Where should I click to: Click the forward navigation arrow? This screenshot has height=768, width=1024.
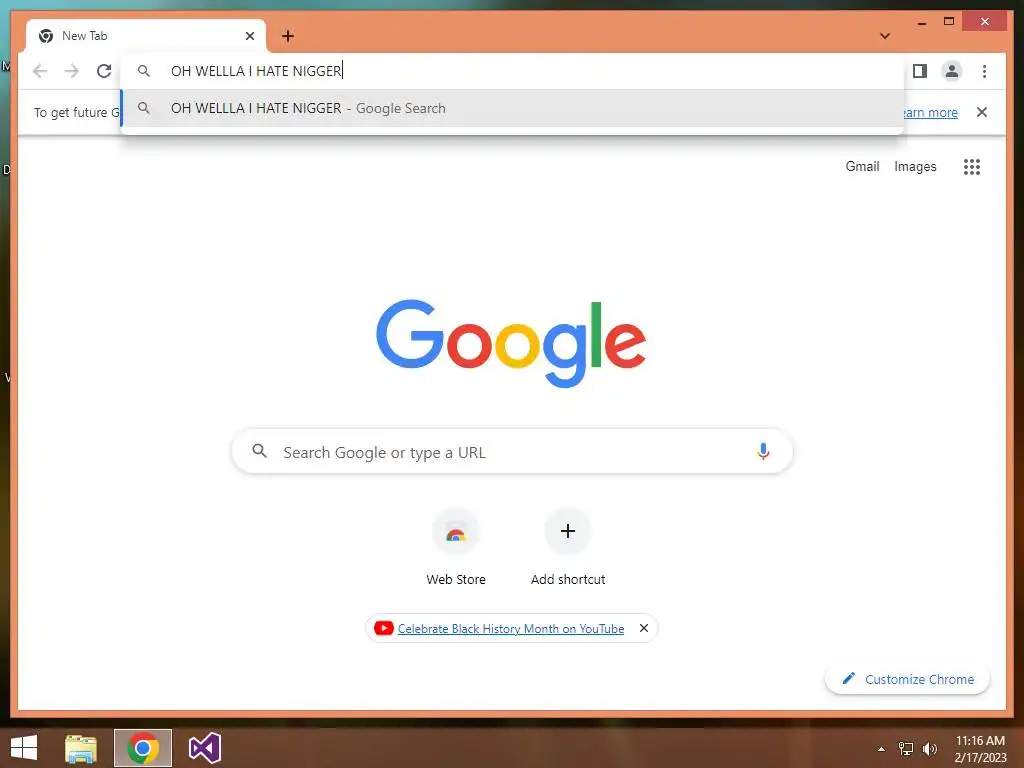(72, 71)
